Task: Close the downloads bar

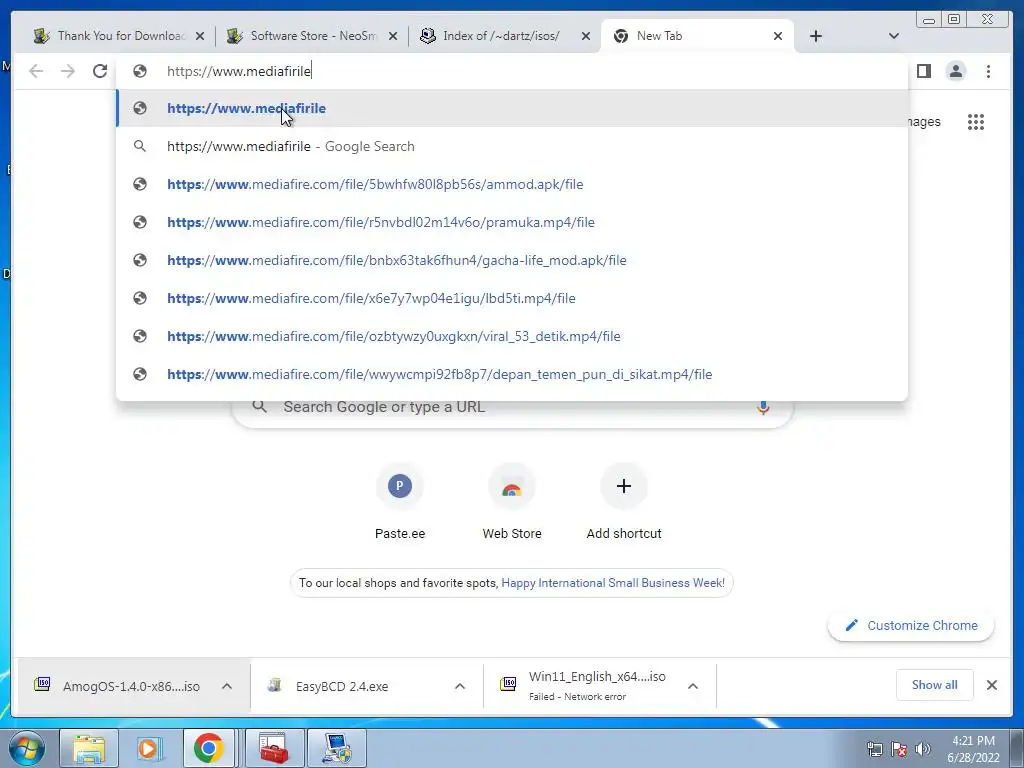Action: pyautogui.click(x=991, y=685)
